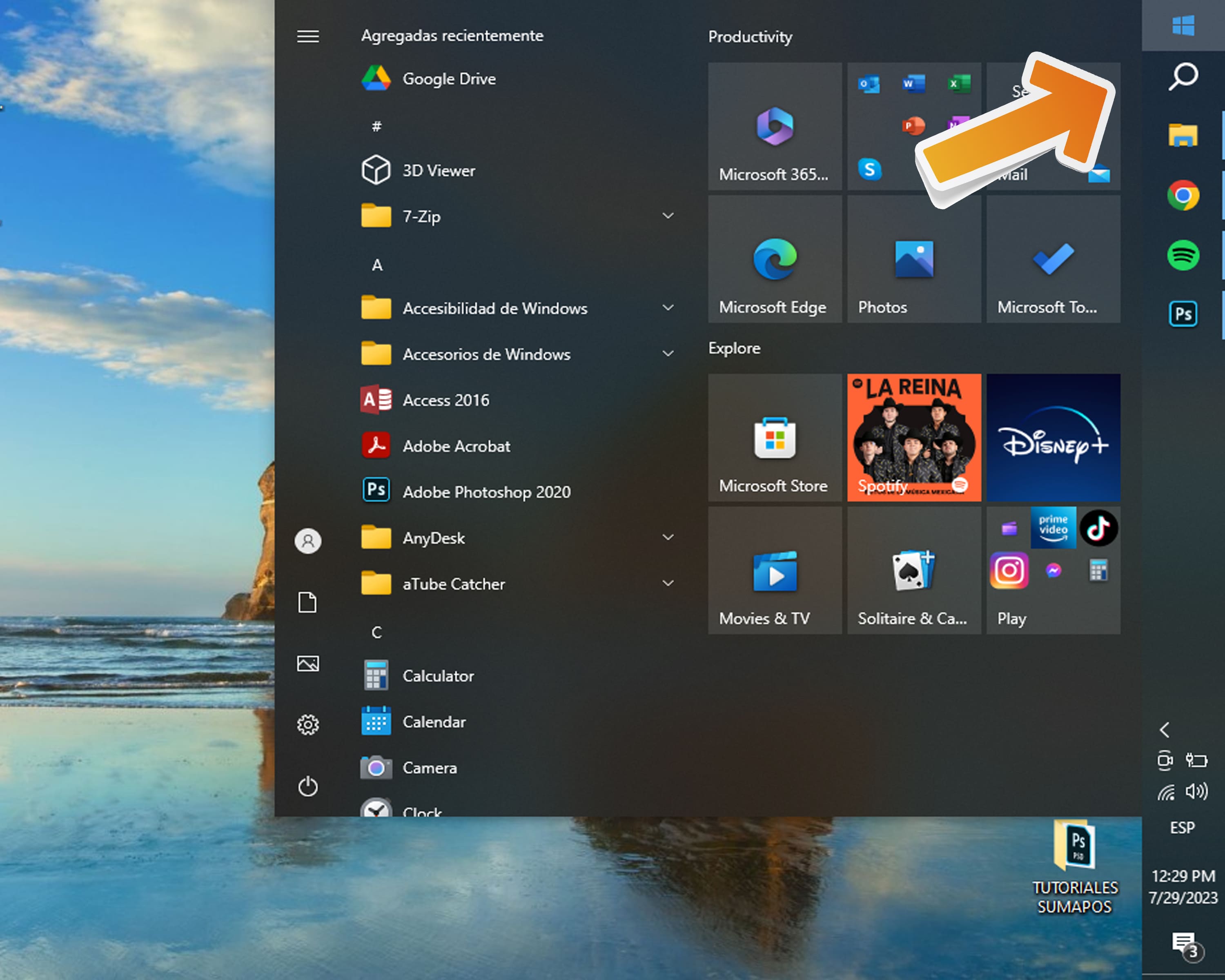Toggle the hamburger menu in the Start menu
This screenshot has height=980, width=1225.
click(307, 37)
